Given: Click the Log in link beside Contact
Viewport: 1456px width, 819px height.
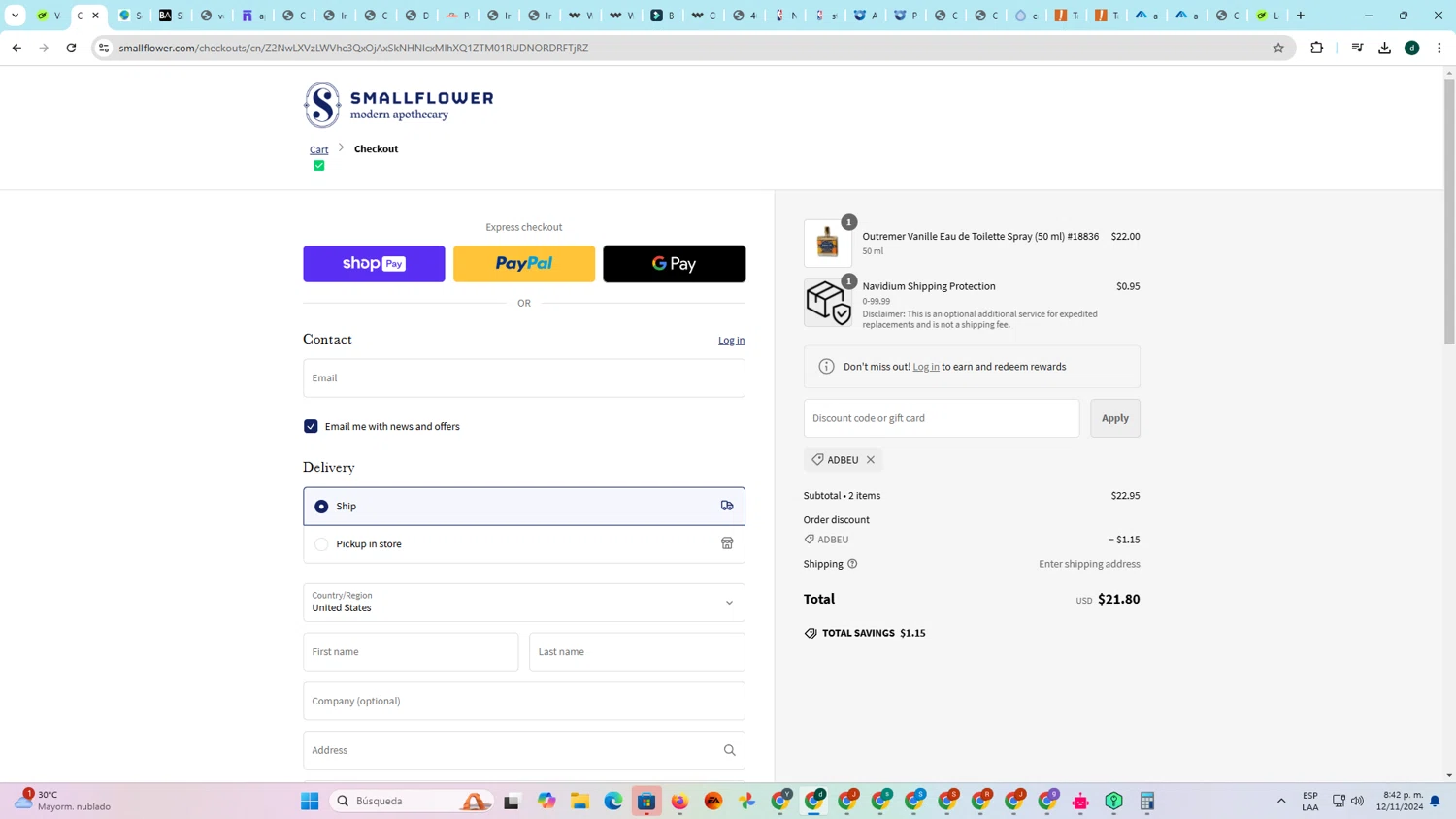Looking at the screenshot, I should pyautogui.click(x=732, y=341).
